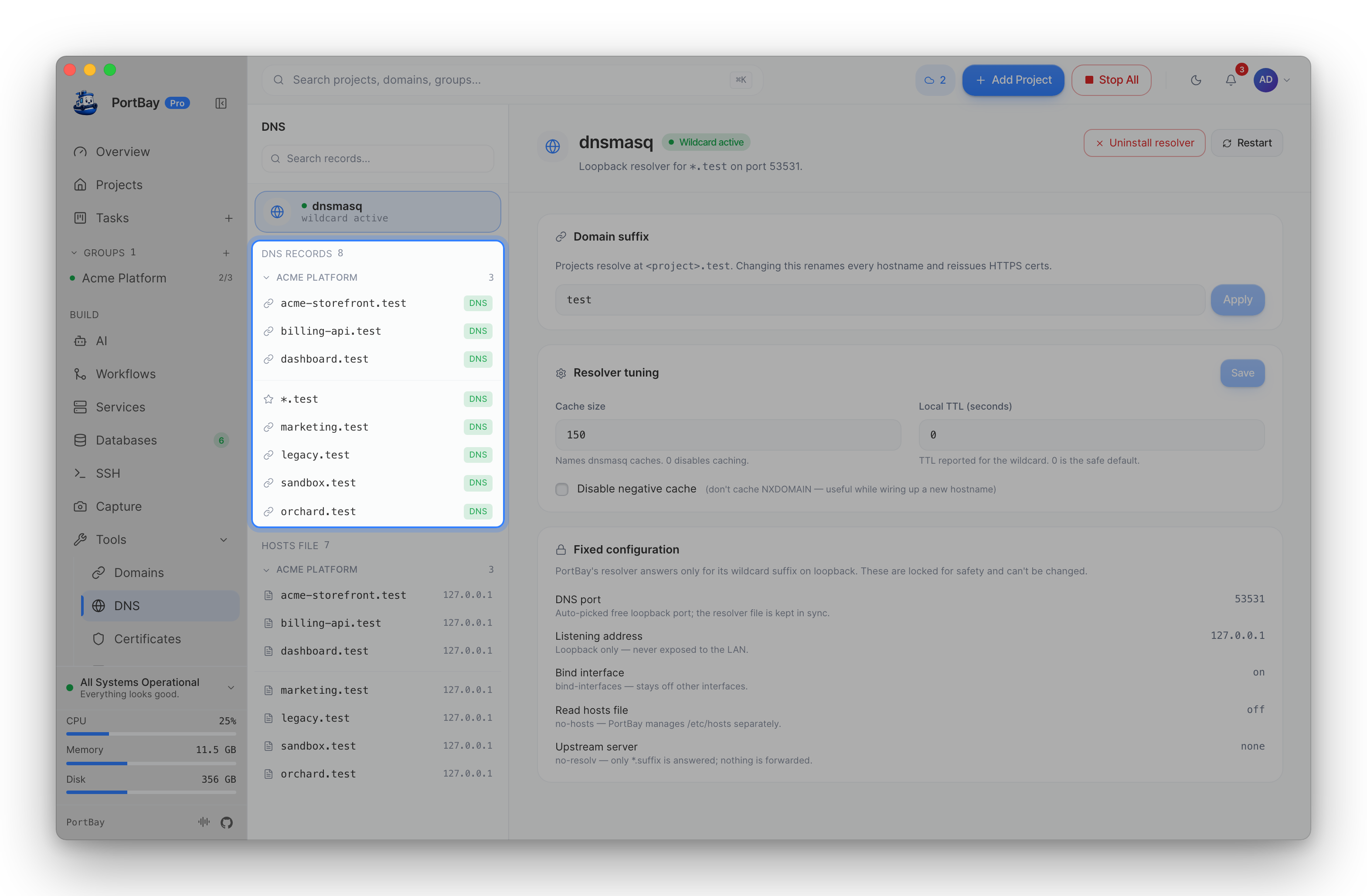Select billing-api.test DNS record

tap(377, 331)
